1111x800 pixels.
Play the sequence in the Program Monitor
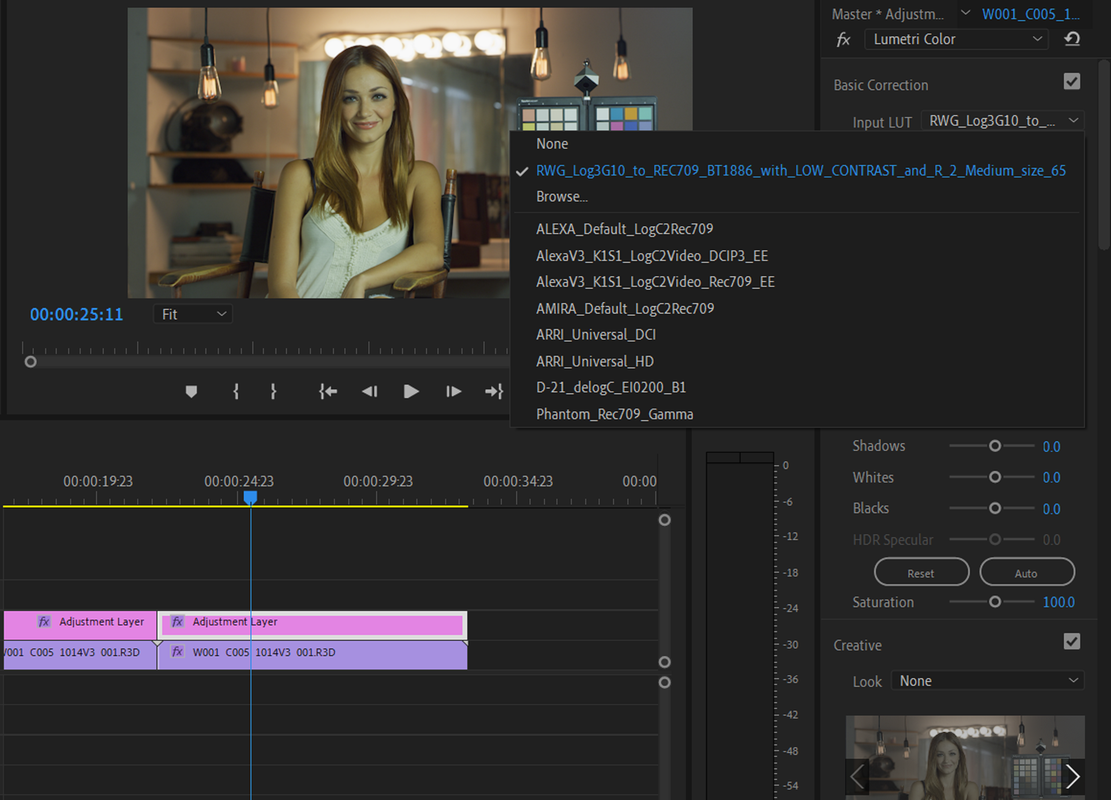coord(411,391)
